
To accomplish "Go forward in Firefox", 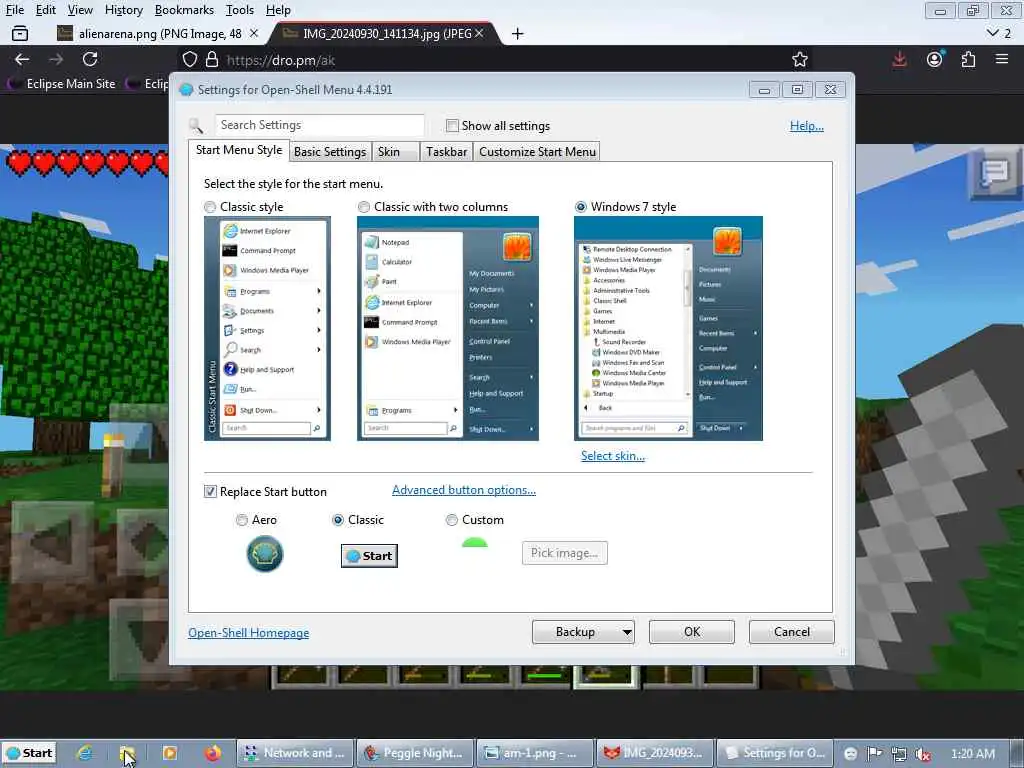I will click(56, 59).
